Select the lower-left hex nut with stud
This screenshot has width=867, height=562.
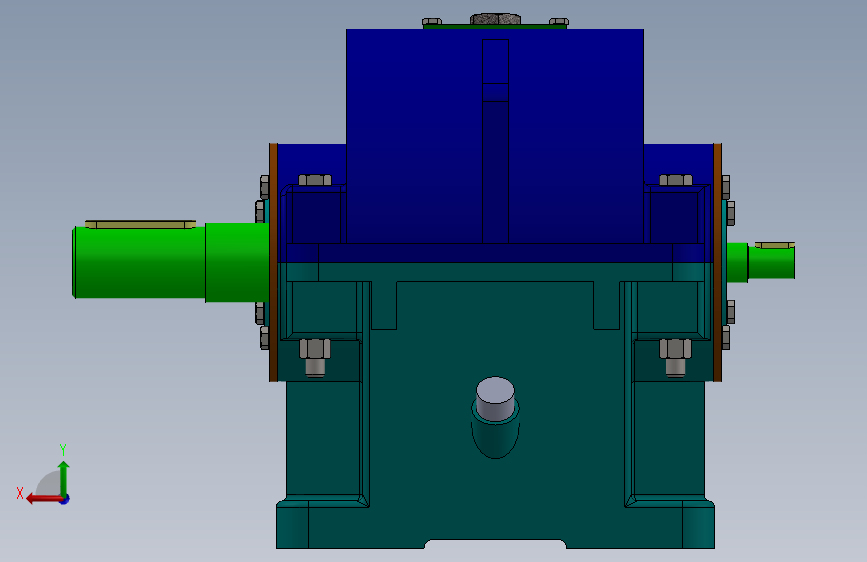click(x=315, y=357)
